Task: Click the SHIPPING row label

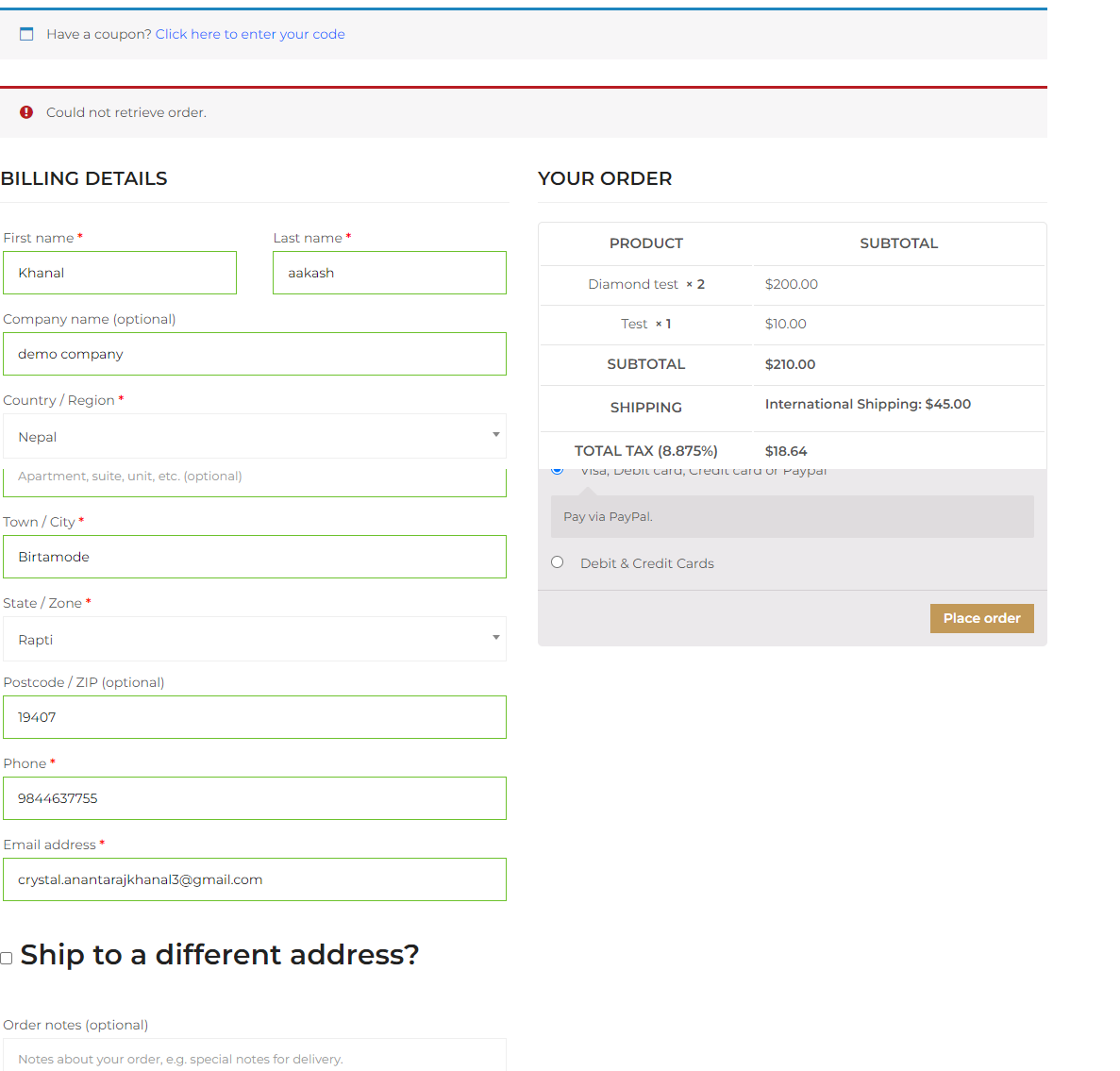Action: click(x=645, y=408)
